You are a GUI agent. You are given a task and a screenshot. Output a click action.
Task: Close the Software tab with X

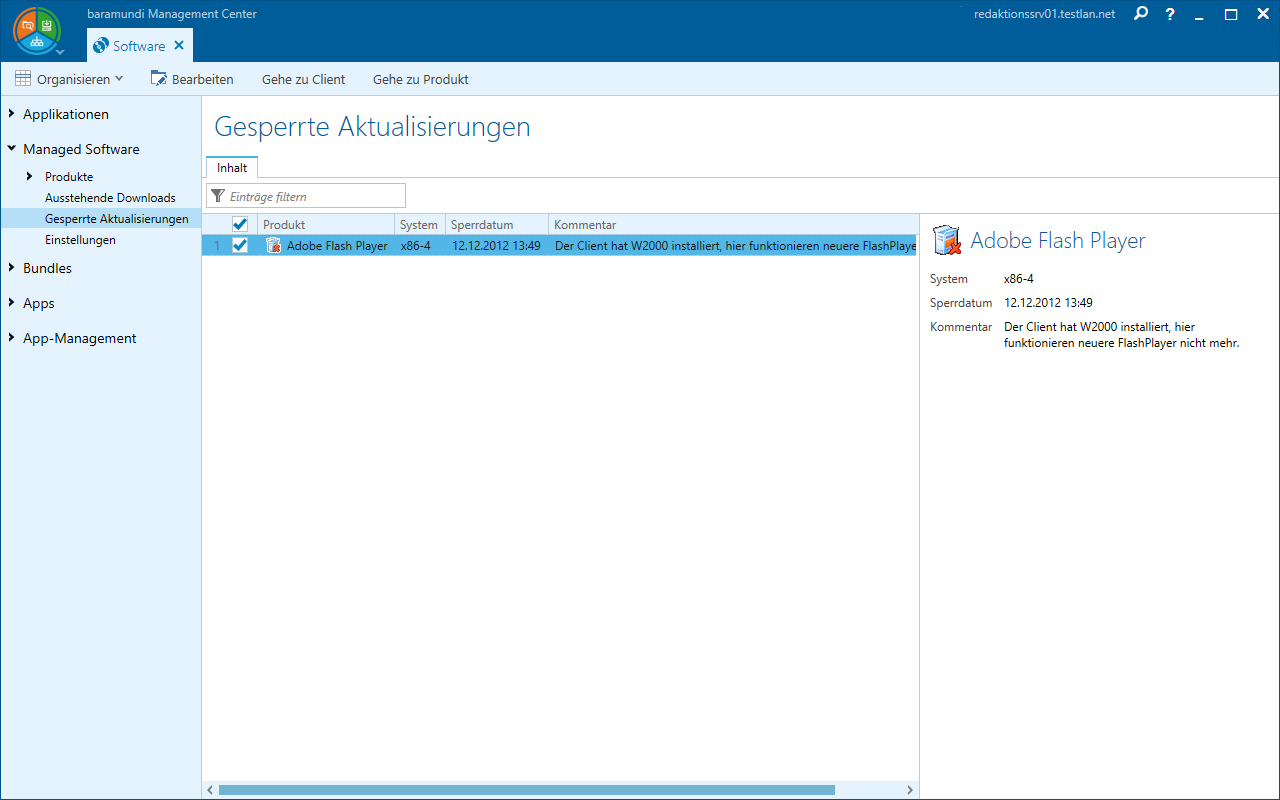pos(179,45)
